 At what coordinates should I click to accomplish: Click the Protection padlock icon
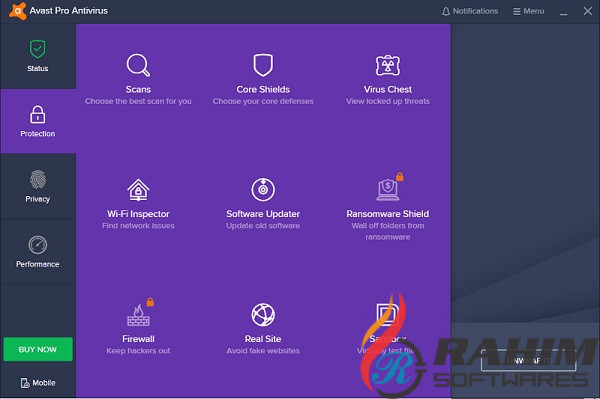click(38, 114)
